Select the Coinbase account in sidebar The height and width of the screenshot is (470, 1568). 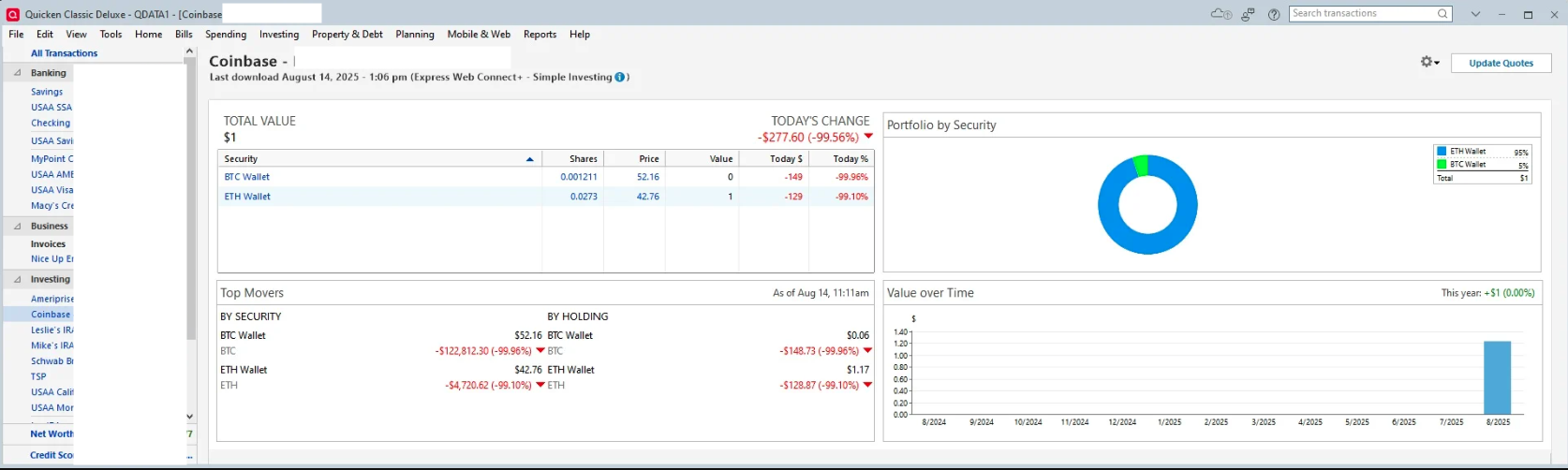(51, 315)
